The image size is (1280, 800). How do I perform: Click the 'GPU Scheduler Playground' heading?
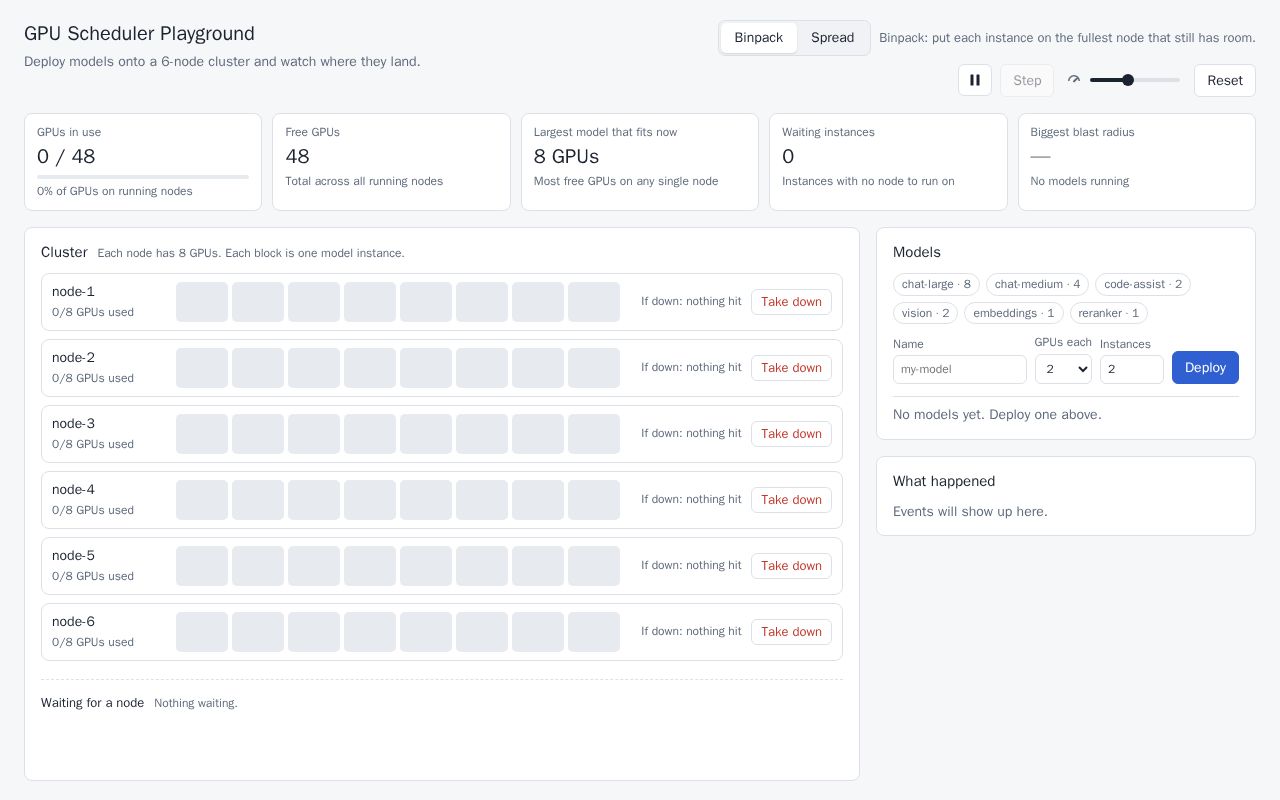pyautogui.click(x=139, y=34)
